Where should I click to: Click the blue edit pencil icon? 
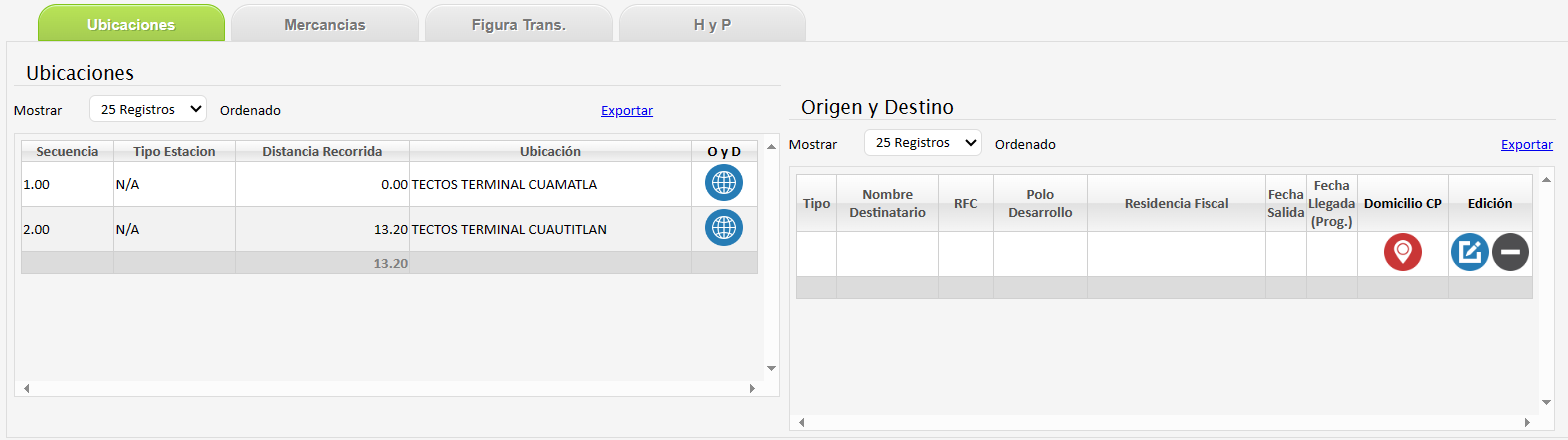[1469, 253]
